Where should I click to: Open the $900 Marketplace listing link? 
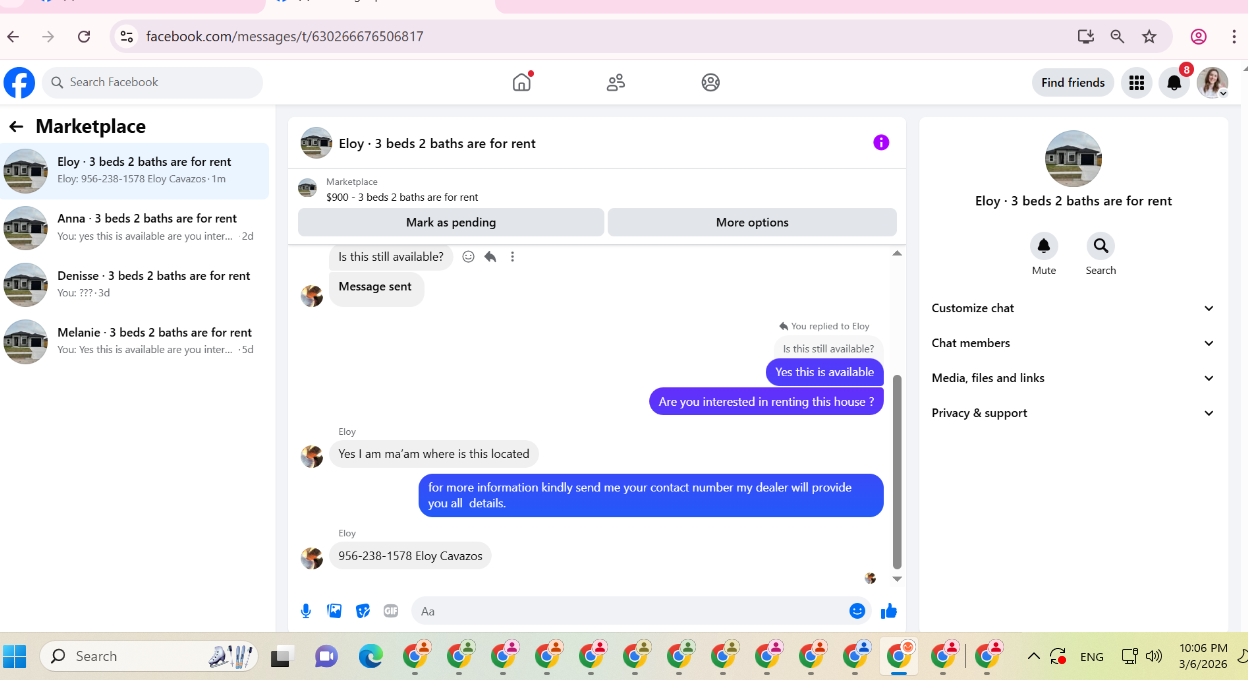click(402, 197)
